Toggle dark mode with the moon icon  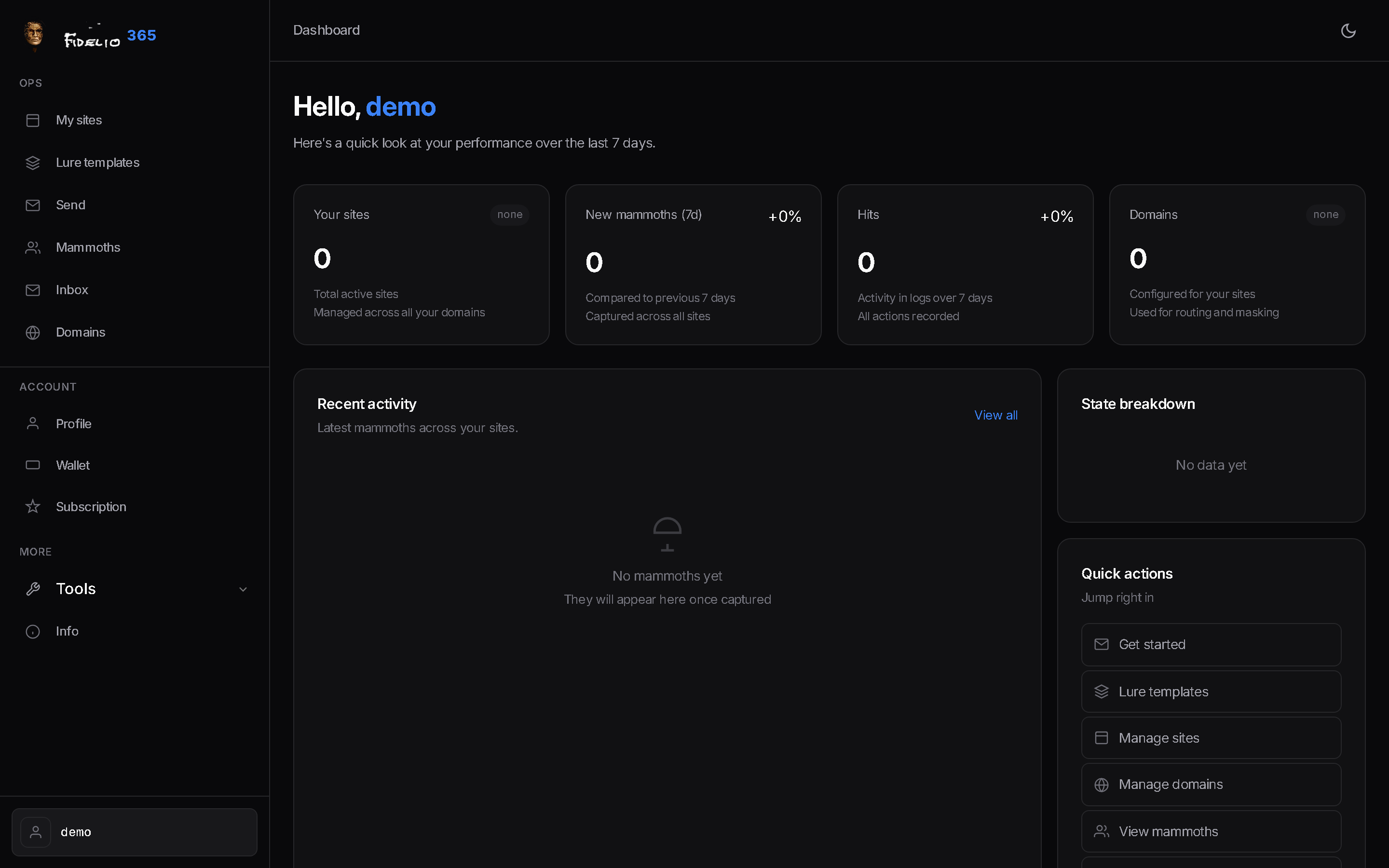click(1348, 30)
